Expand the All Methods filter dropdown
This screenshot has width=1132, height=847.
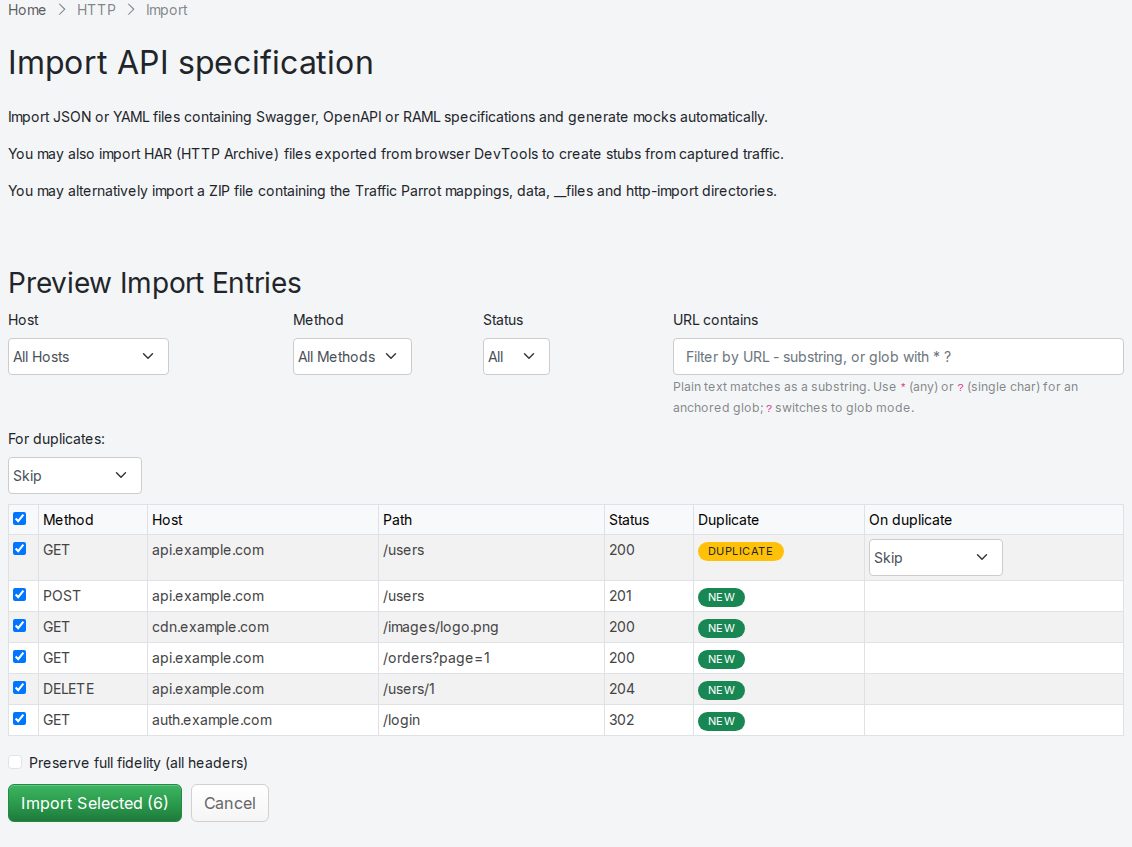point(352,357)
